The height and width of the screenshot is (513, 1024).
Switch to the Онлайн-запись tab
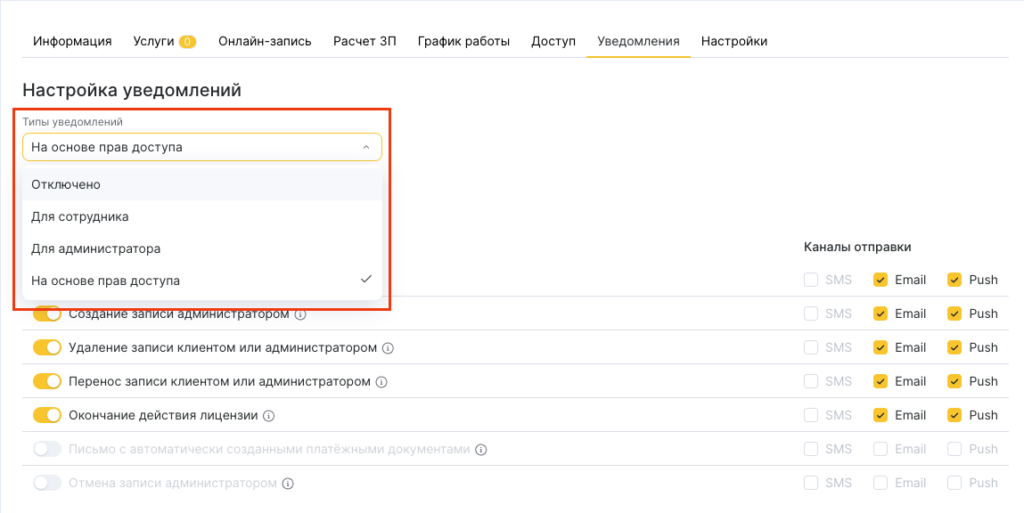(x=264, y=41)
